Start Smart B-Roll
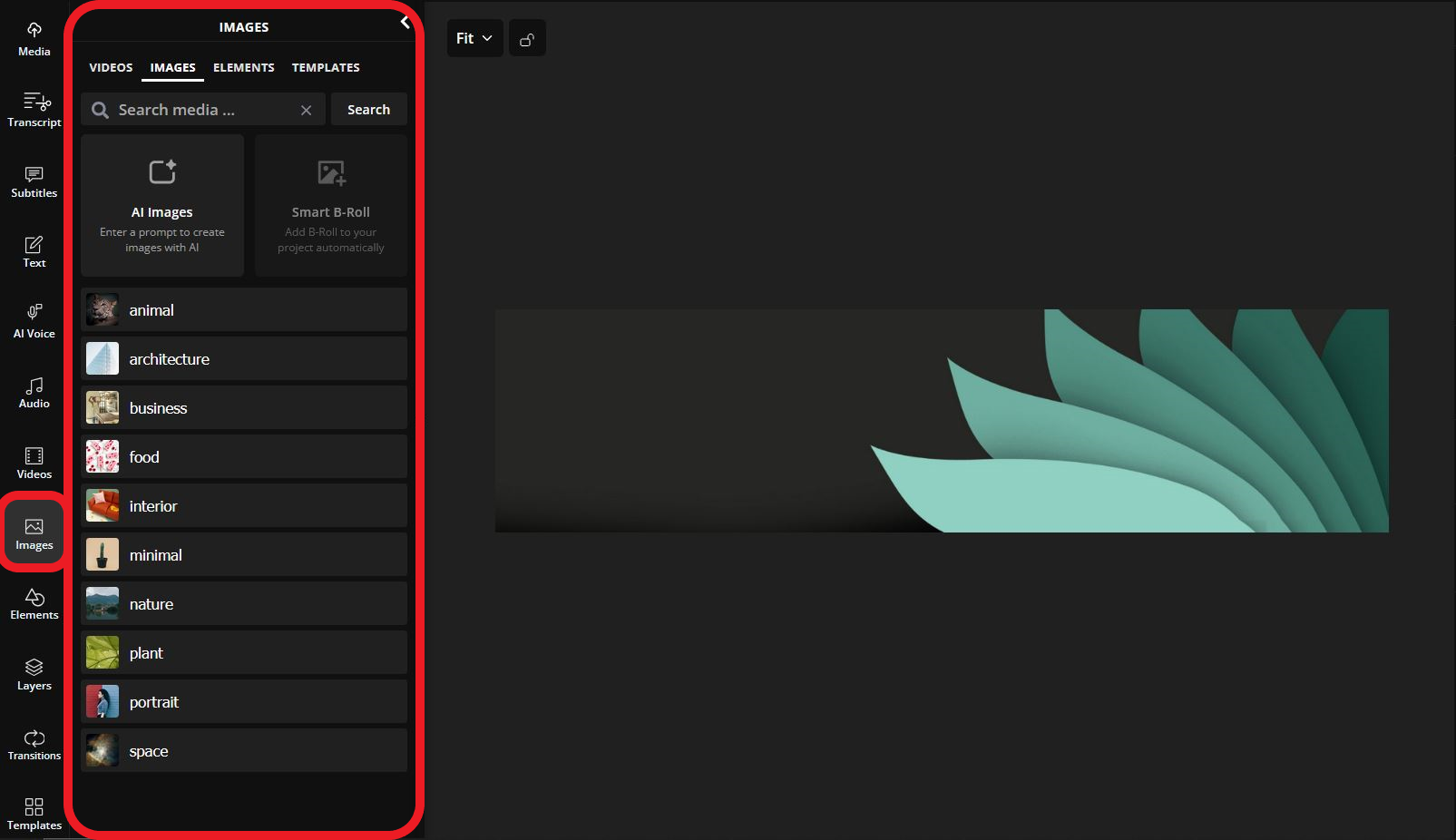 330,205
